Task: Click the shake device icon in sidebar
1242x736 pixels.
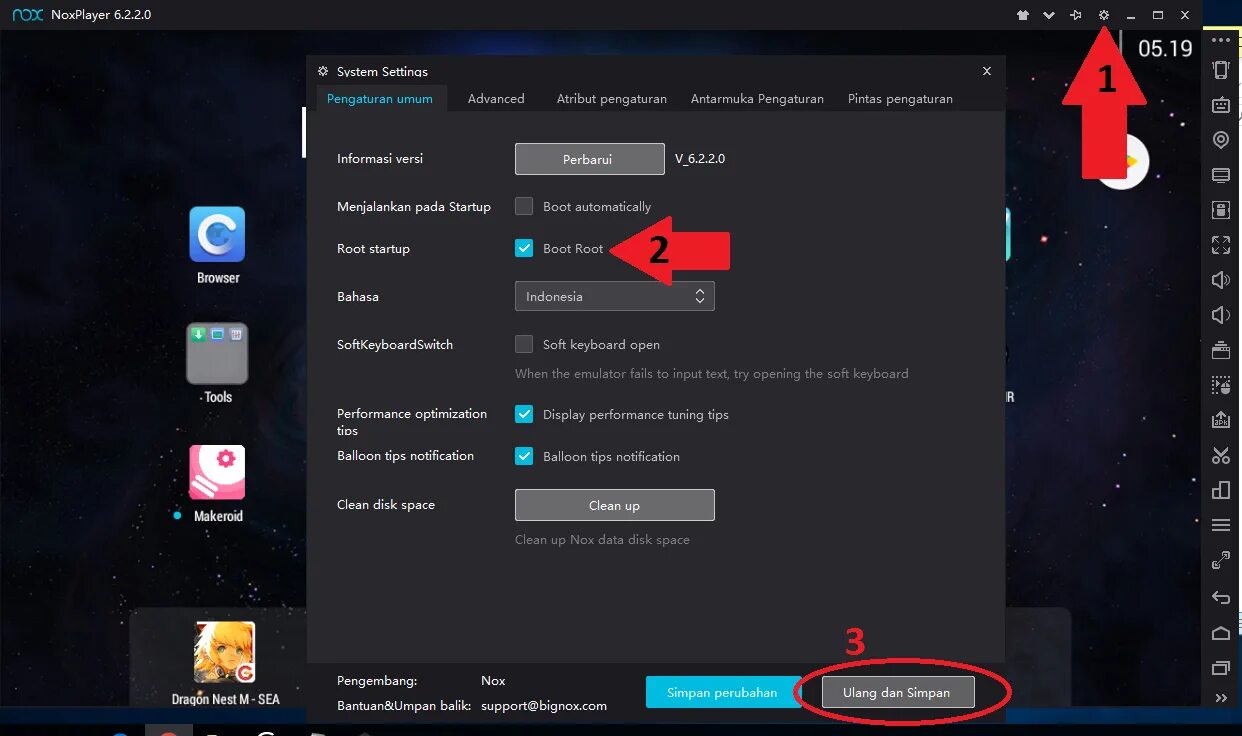Action: pos(1221,69)
